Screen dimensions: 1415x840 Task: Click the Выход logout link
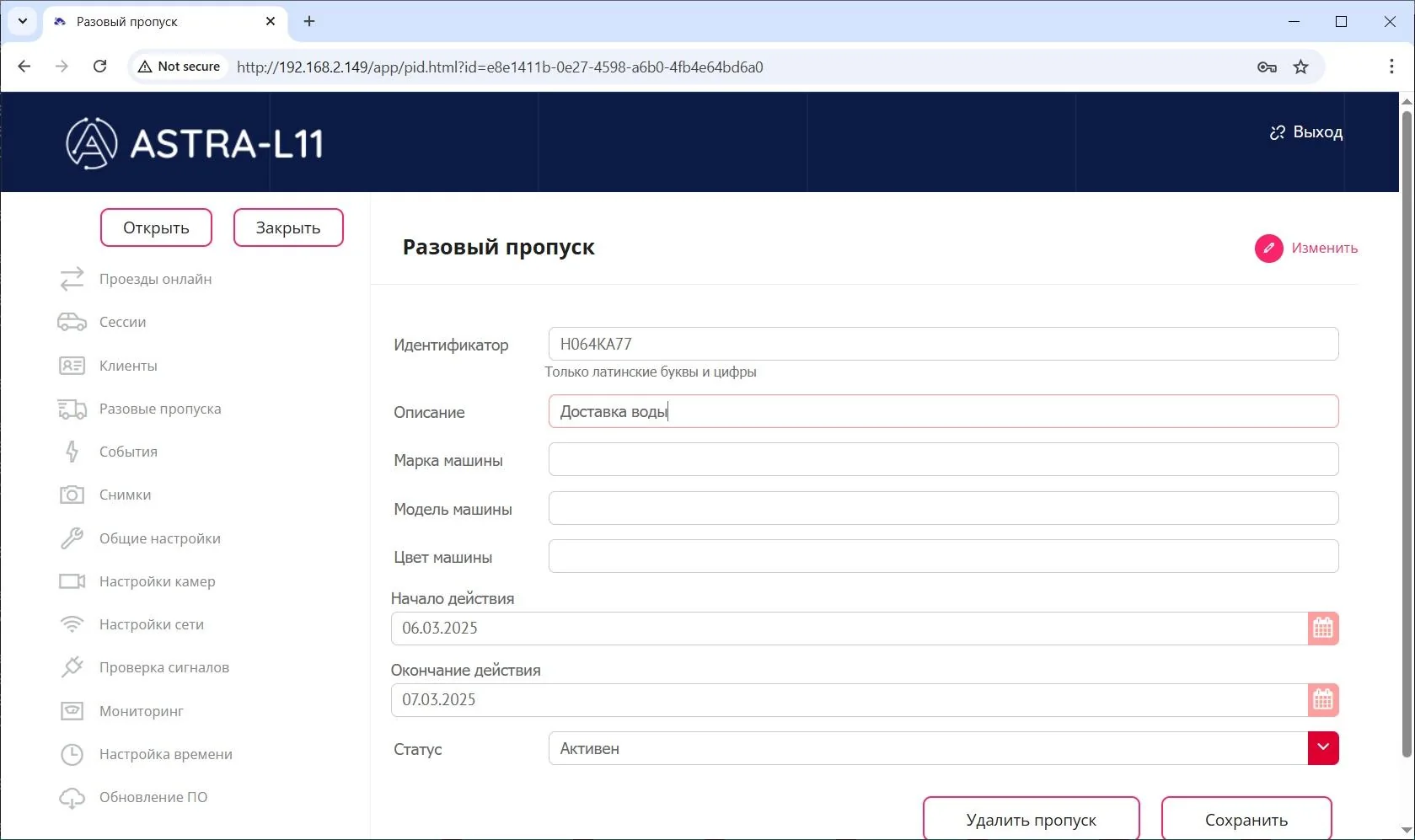pos(1306,132)
